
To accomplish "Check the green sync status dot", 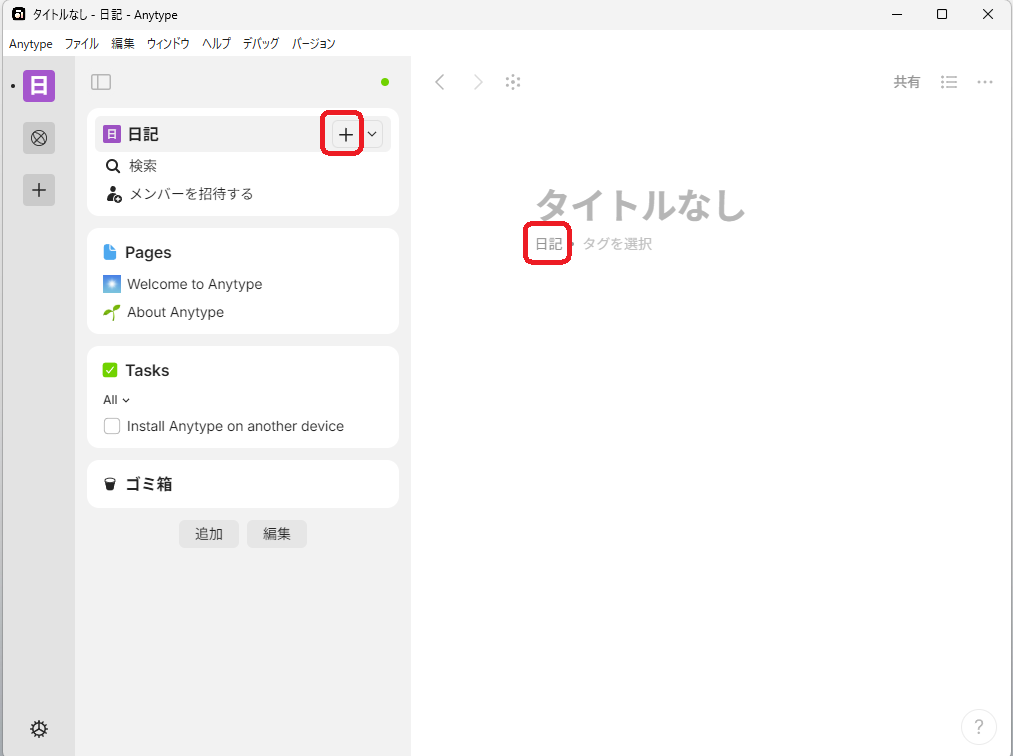I will (x=385, y=82).
